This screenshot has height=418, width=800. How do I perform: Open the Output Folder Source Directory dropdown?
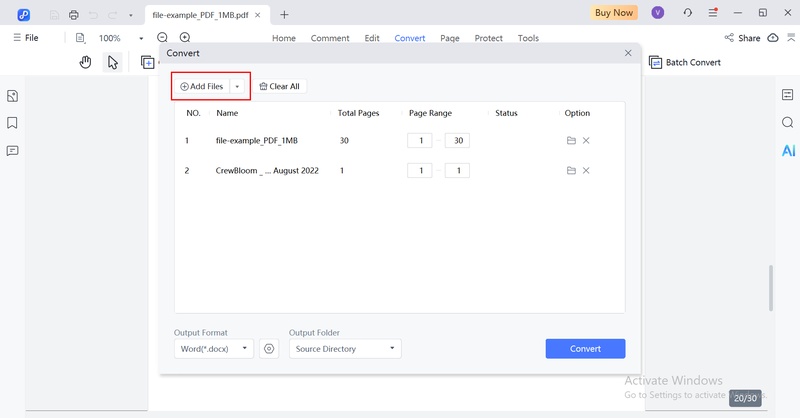coord(345,349)
